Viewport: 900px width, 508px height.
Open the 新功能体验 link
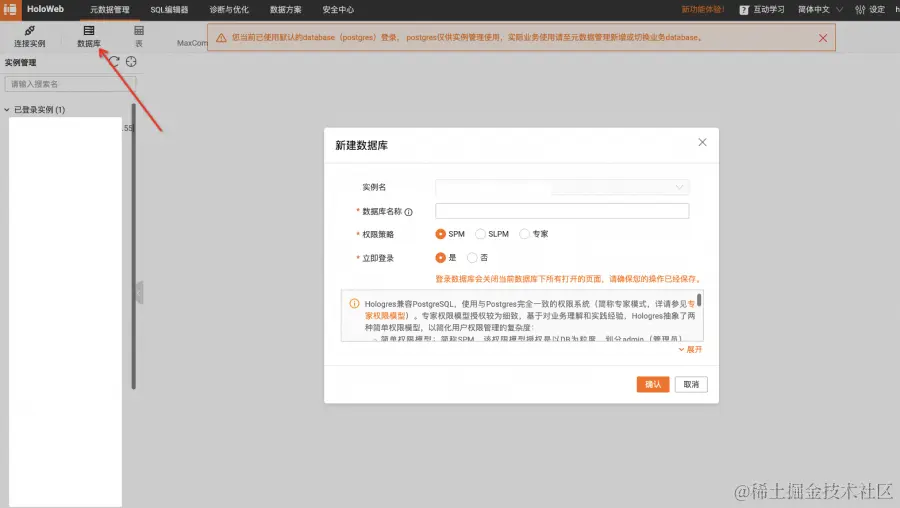click(703, 10)
